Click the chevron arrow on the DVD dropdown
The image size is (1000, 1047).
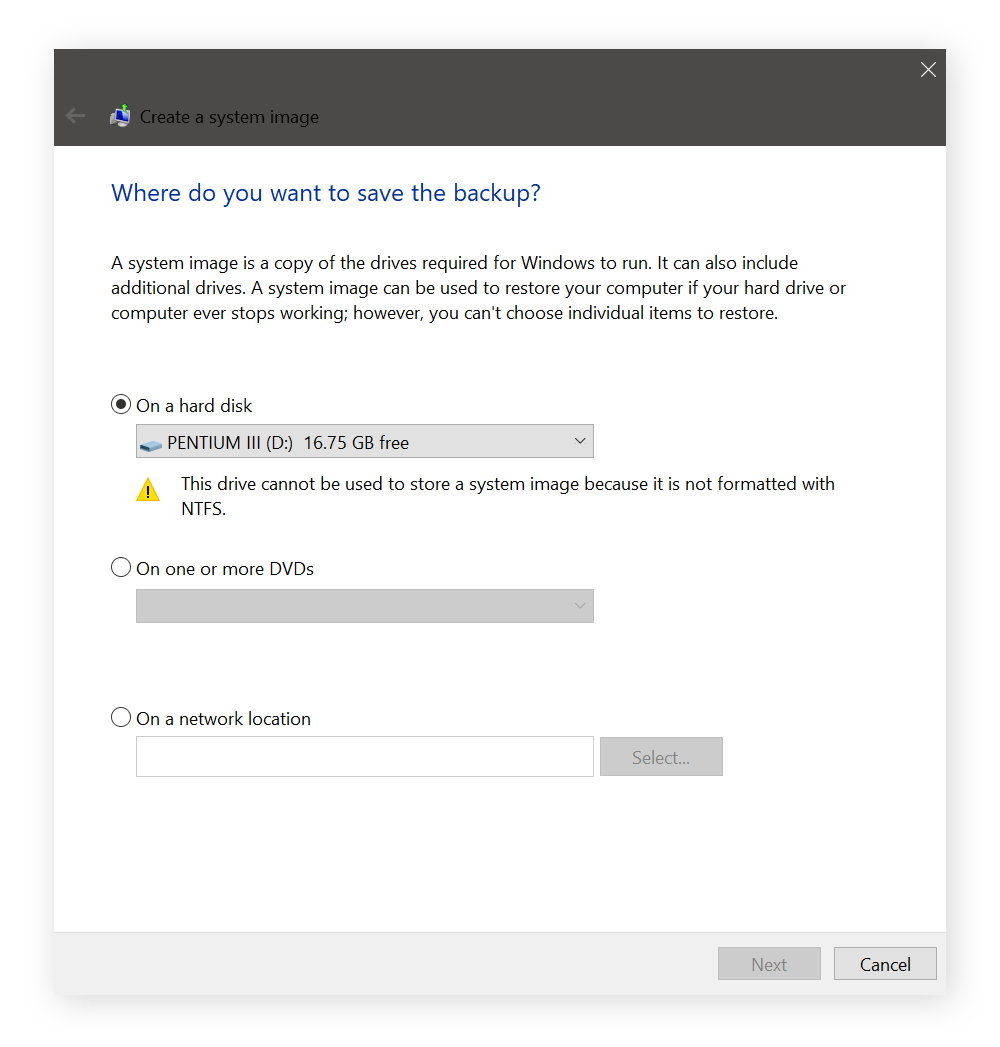tap(580, 606)
